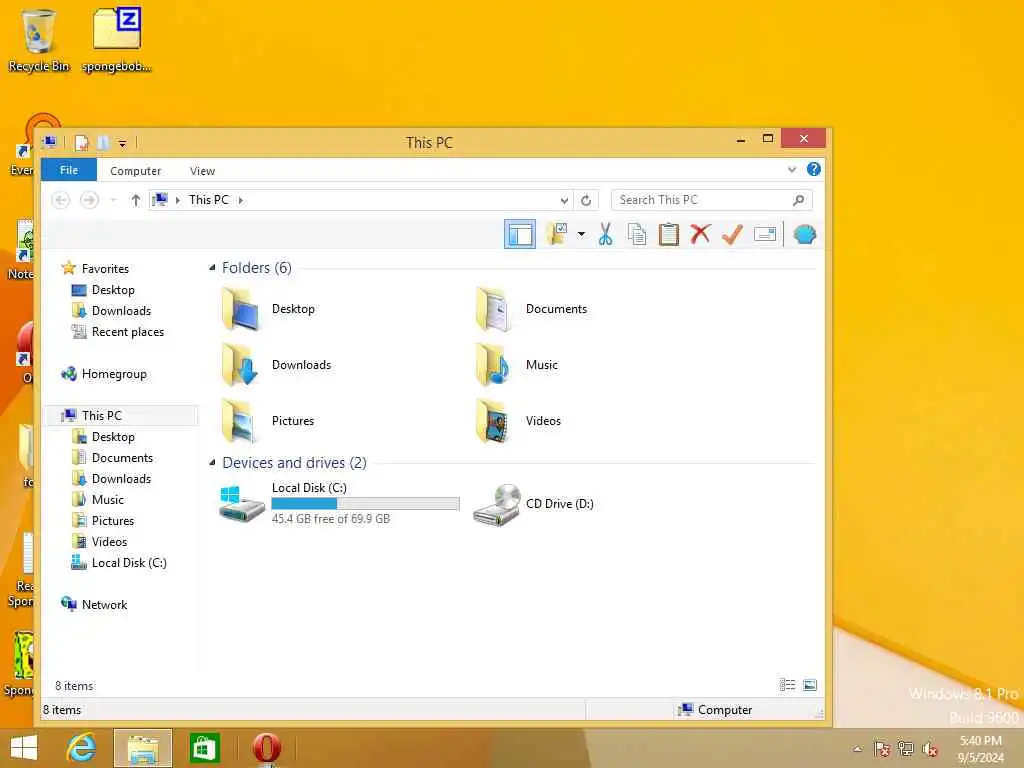Open Customize Quick Access Toolbar dropdown
1024x768 pixels.
[x=122, y=143]
